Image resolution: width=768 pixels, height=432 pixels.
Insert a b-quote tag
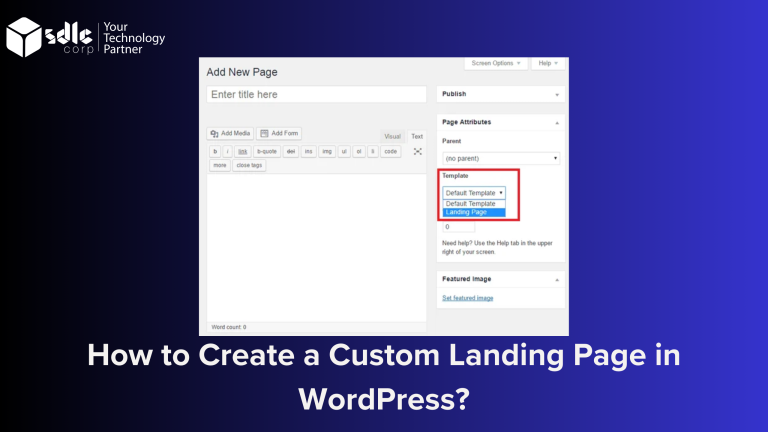pyautogui.click(x=267, y=151)
